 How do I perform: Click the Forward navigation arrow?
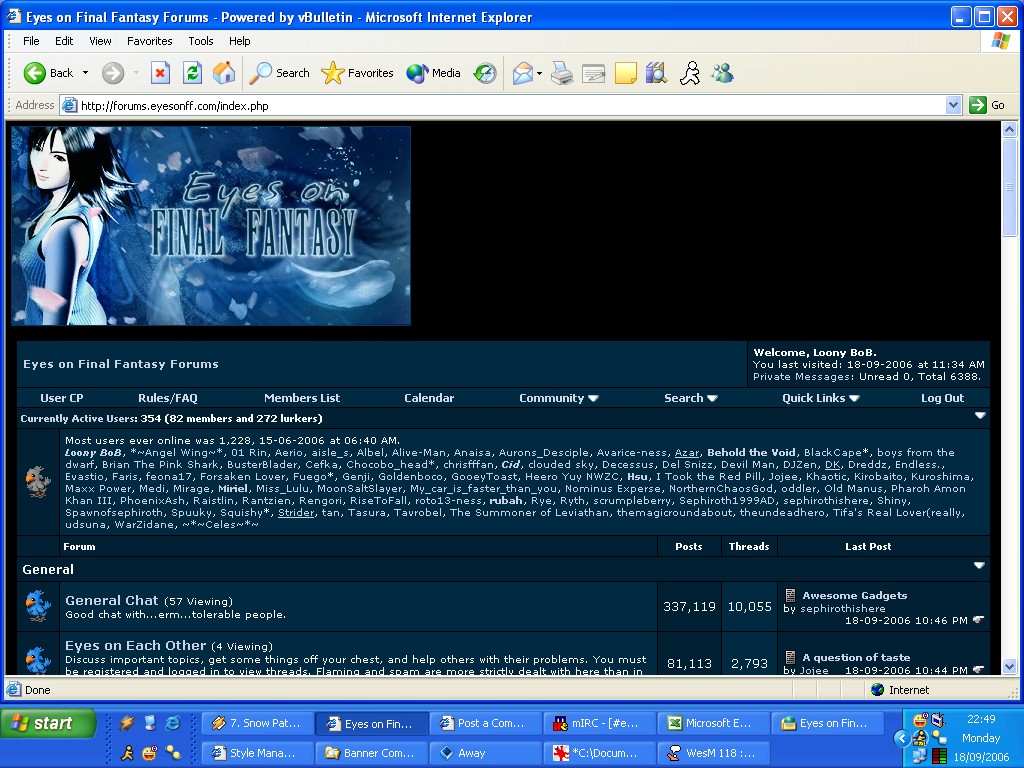click(x=112, y=73)
